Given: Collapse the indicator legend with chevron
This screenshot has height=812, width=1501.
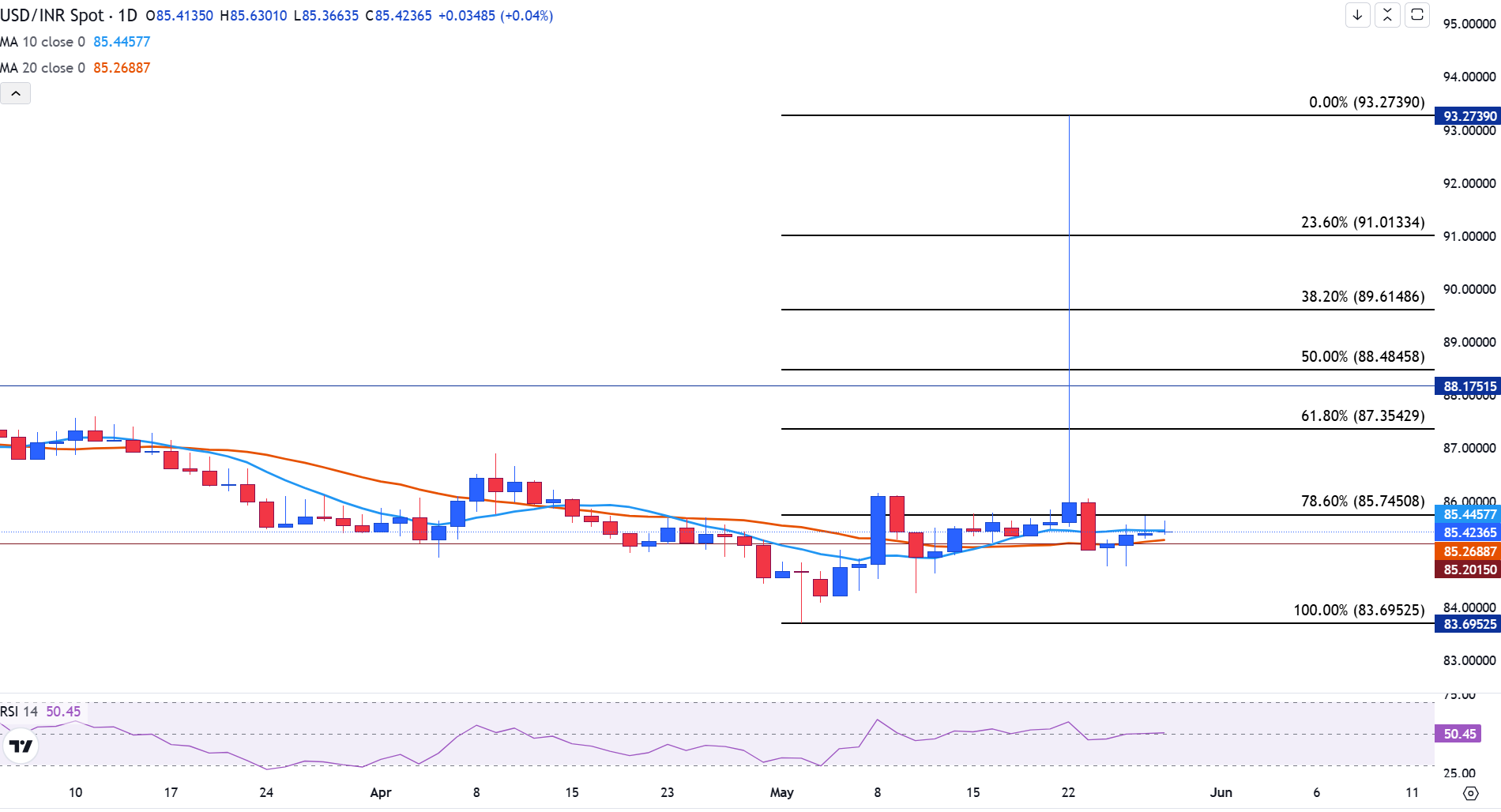Looking at the screenshot, I should click(16, 94).
